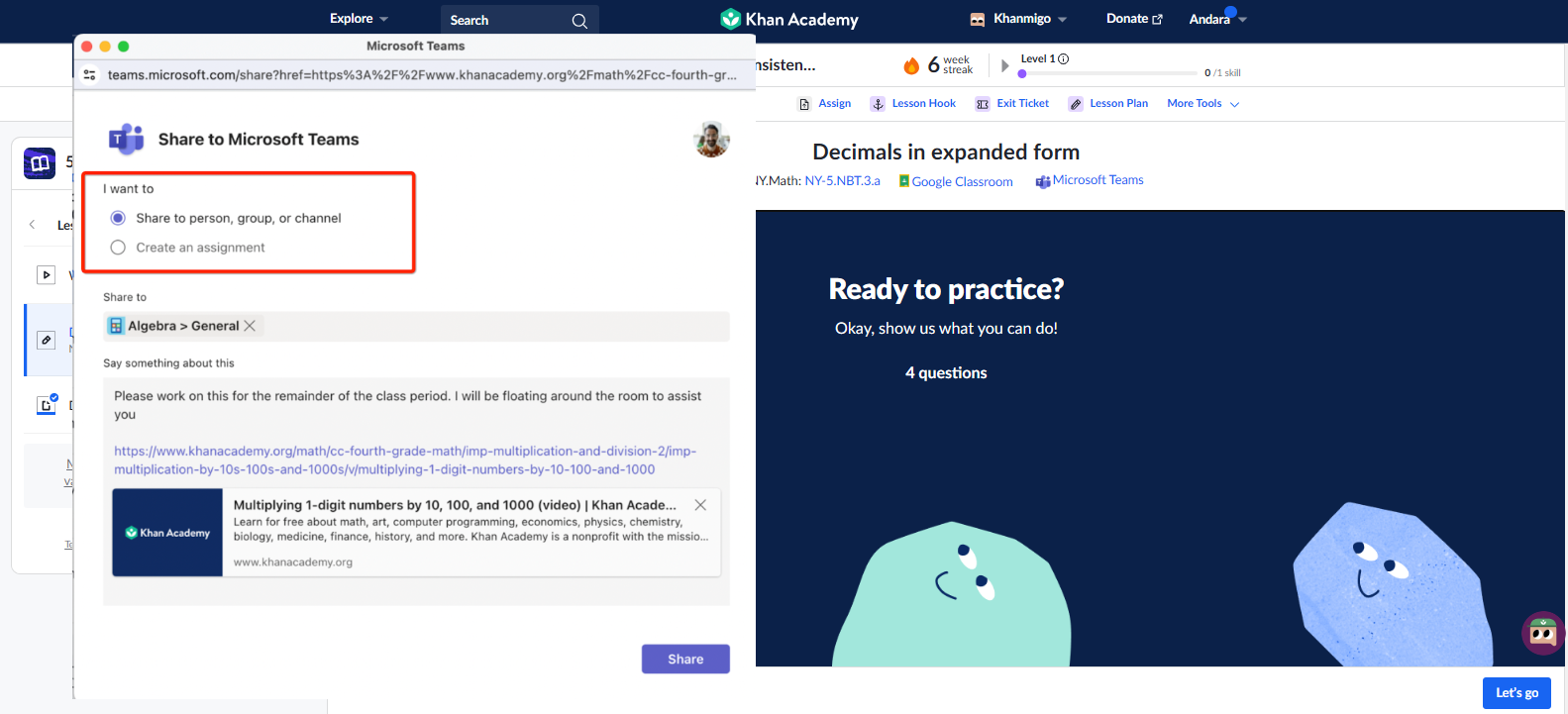Open the Exit Ticket tool
The width and height of the screenshot is (1568, 714).
[x=1011, y=104]
